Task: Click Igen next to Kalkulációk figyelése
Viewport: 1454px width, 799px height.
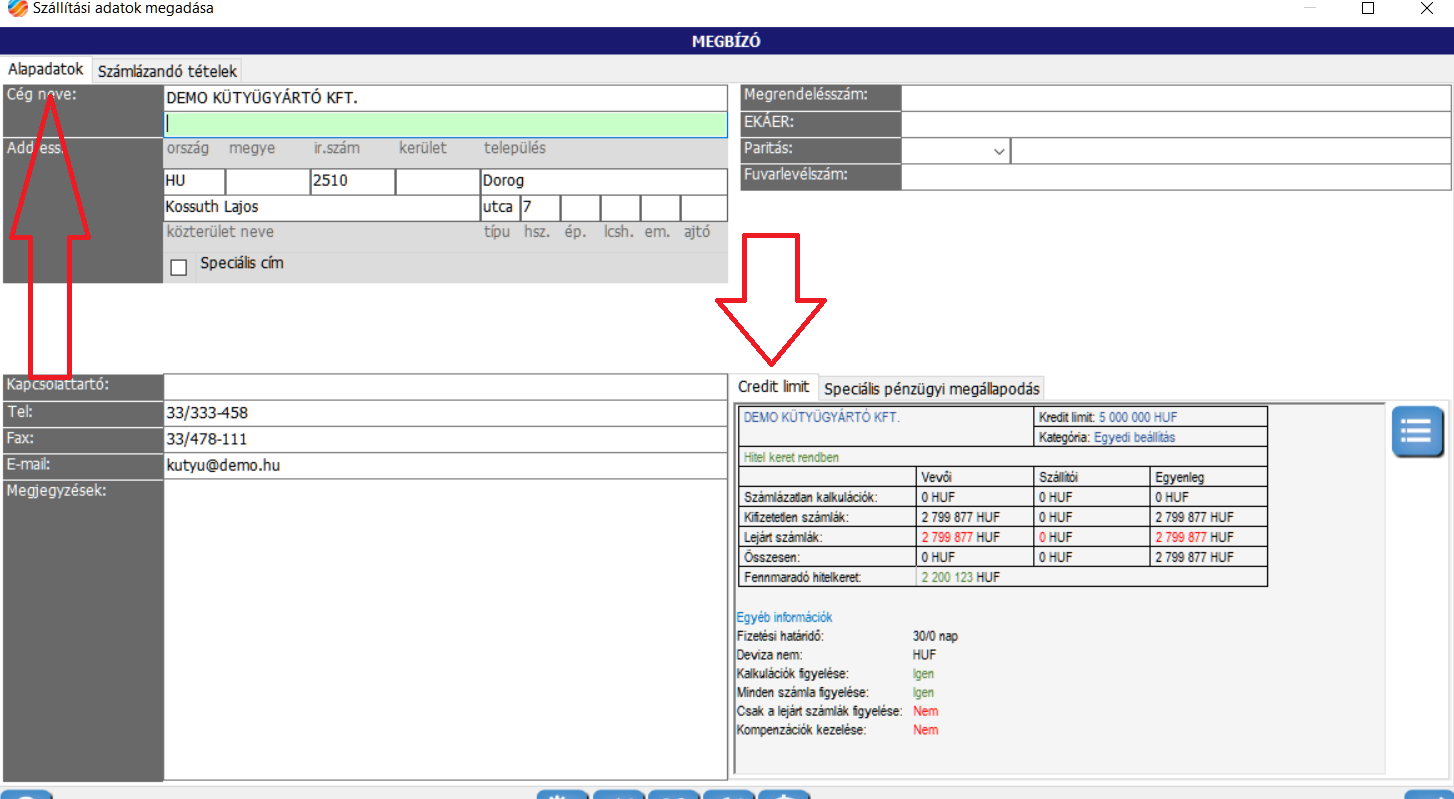Action: coord(923,674)
